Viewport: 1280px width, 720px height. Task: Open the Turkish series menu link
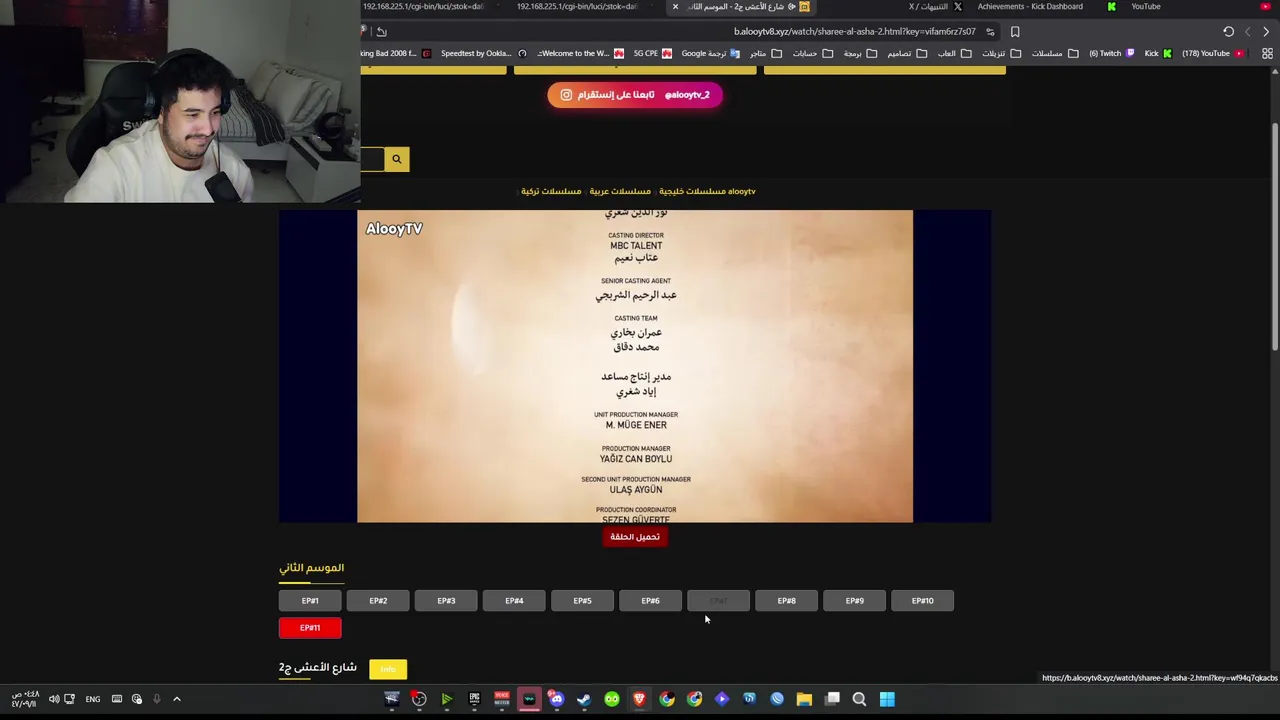[551, 191]
